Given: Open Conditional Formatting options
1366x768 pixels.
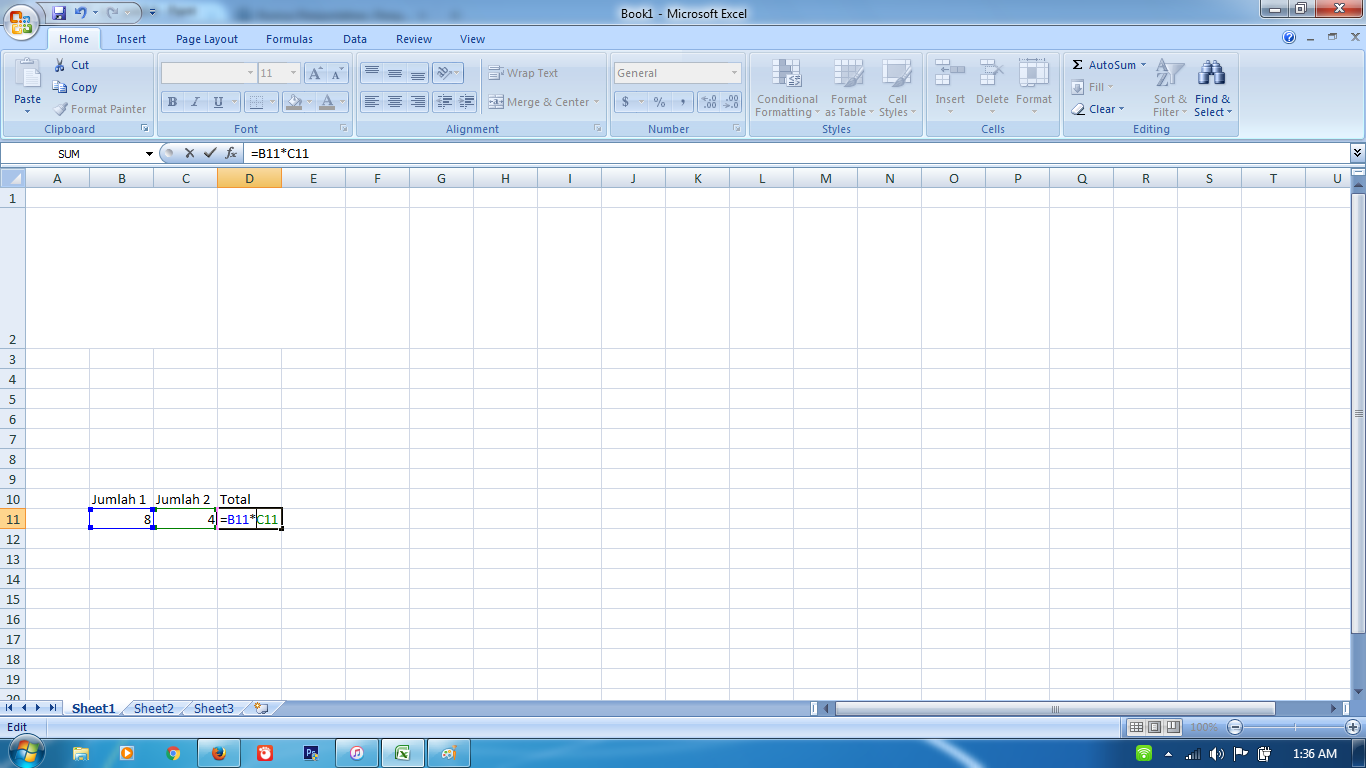Looking at the screenshot, I should pyautogui.click(x=787, y=87).
